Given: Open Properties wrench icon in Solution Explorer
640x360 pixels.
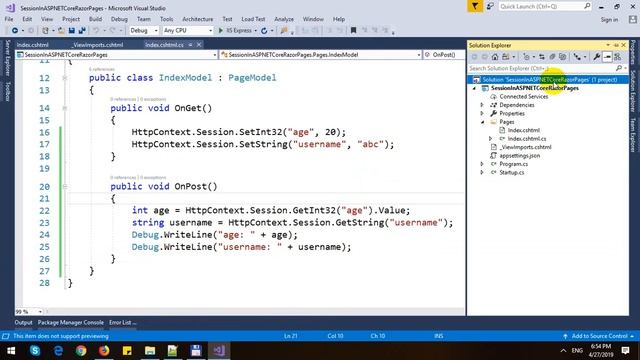Looking at the screenshot, I should pos(597,57).
